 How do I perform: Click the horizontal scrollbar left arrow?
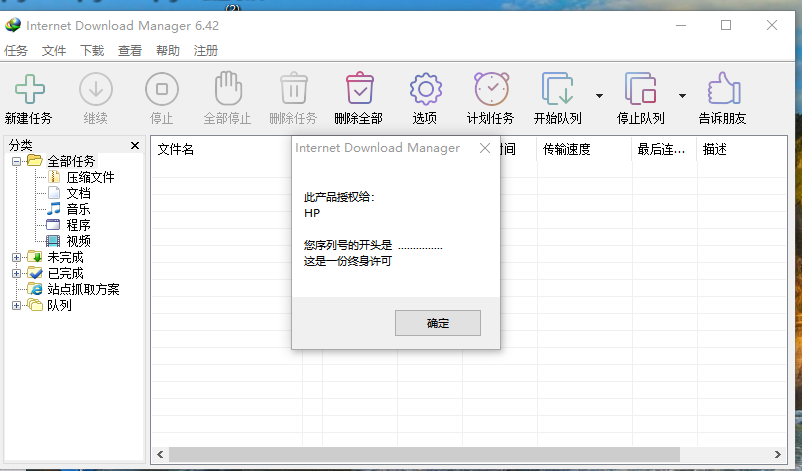tap(160, 454)
